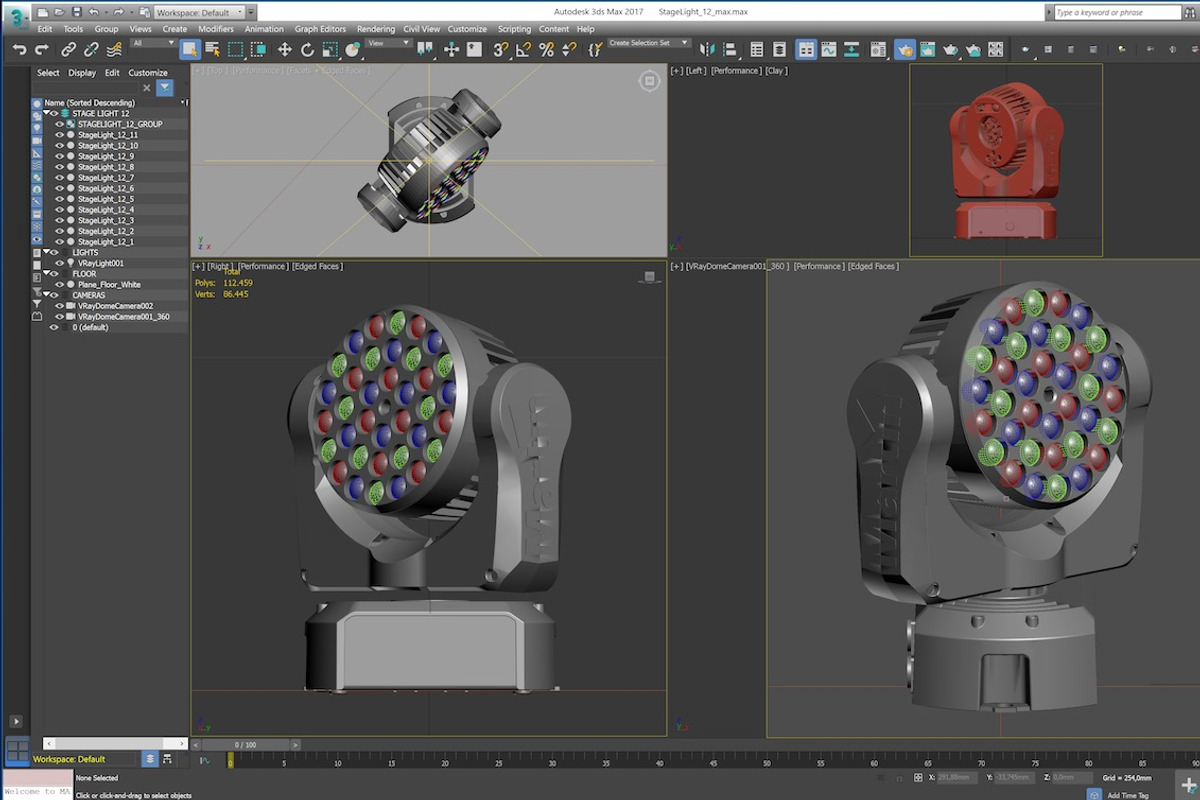Screen dimensions: 1200x800
Task: Open the Curve Editor
Action: coord(829,49)
